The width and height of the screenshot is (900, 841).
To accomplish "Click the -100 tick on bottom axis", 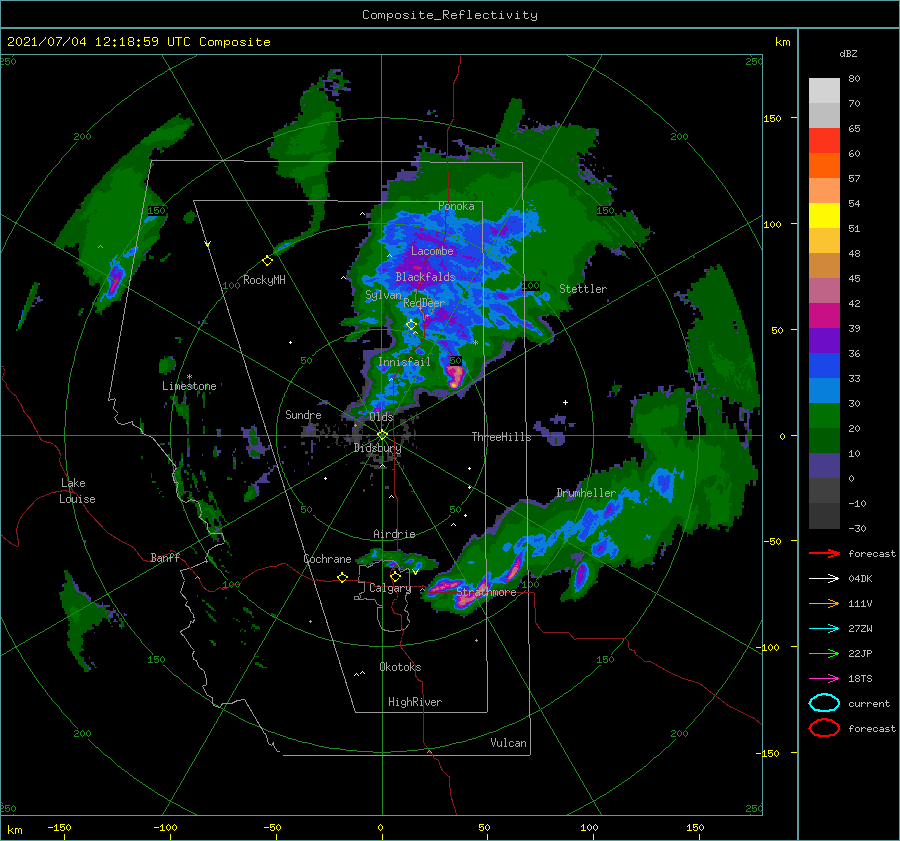I will [165, 827].
